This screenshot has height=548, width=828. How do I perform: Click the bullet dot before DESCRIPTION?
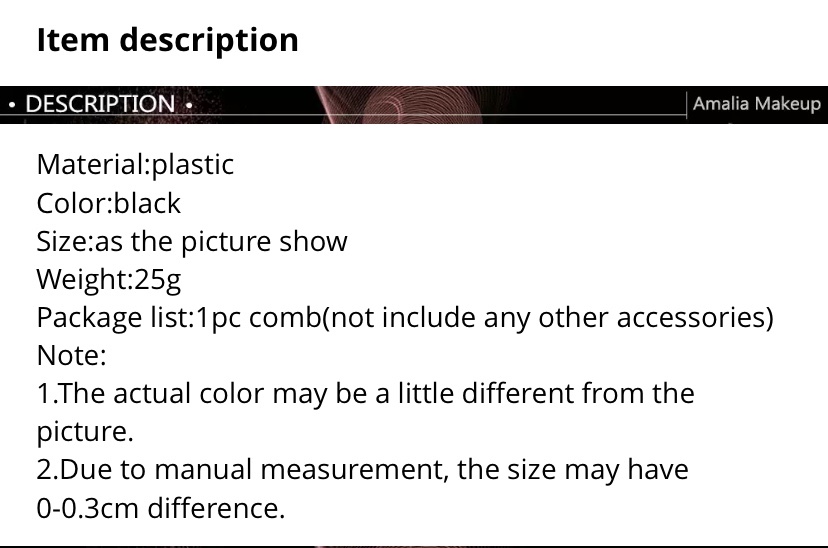[x=12, y=105]
